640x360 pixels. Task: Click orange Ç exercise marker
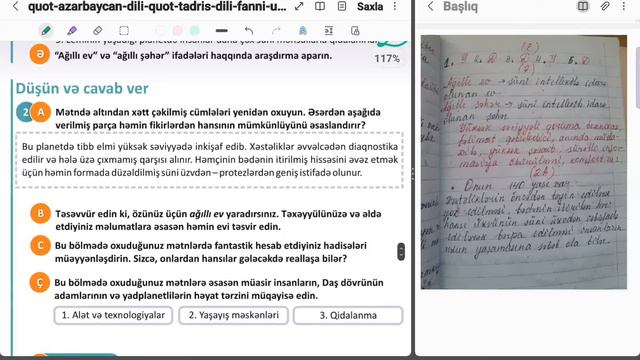(40, 282)
